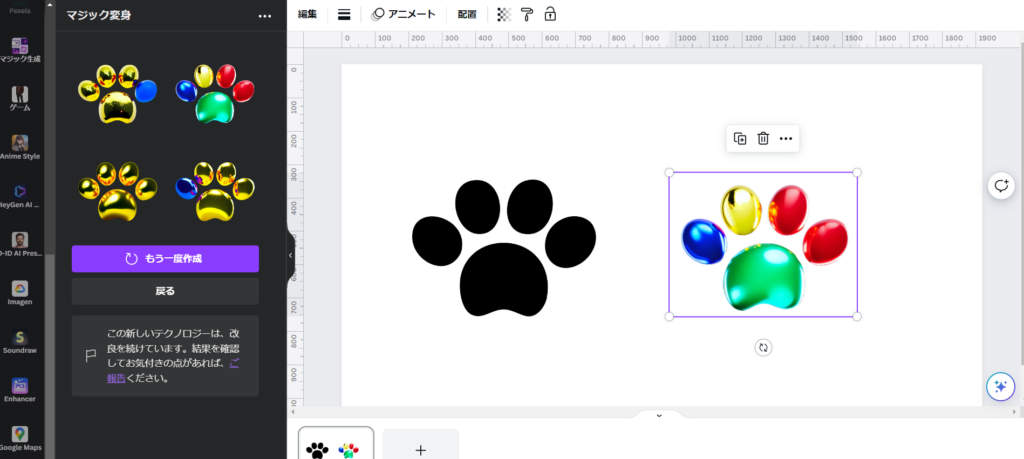
Task: Expand the page thumbnails chevron at bottom
Action: 658,415
